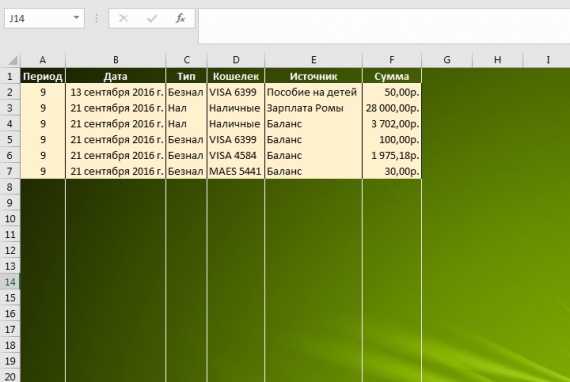570x382 pixels.
Task: Select 'VISA 6399' cell in row 2
Action: (236, 92)
